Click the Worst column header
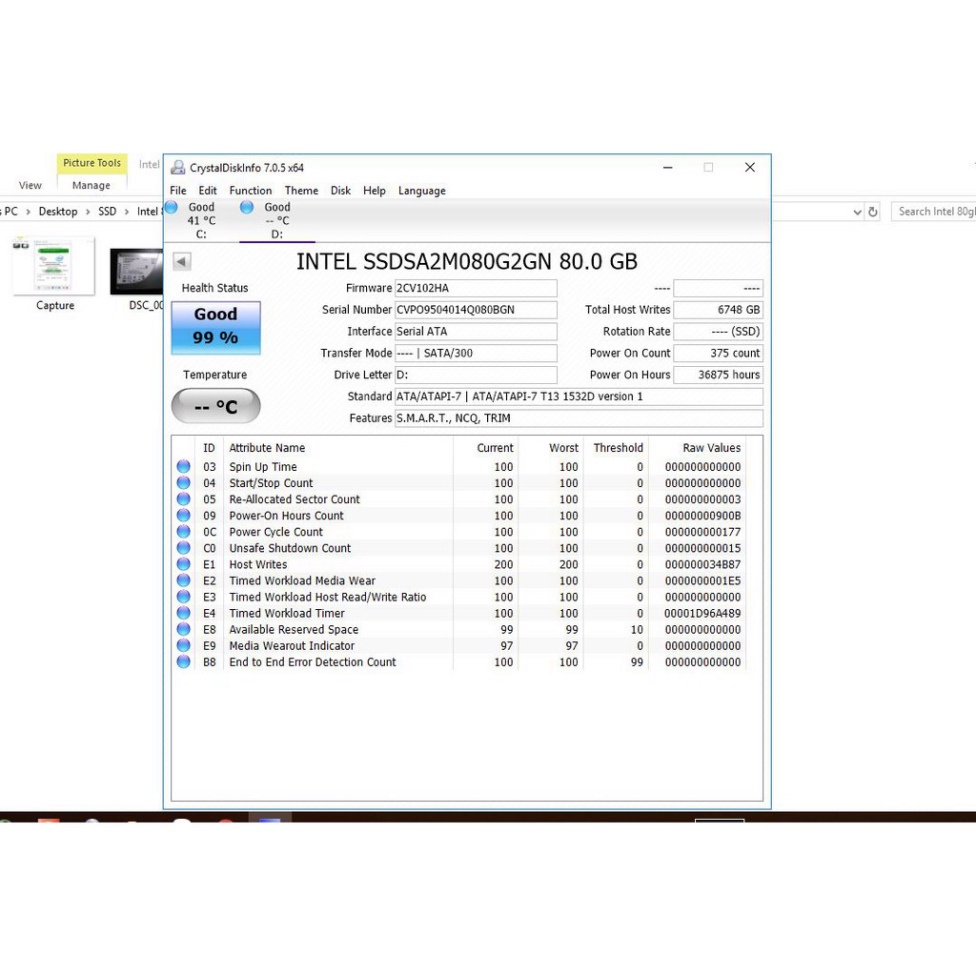976x976 pixels. (563, 448)
